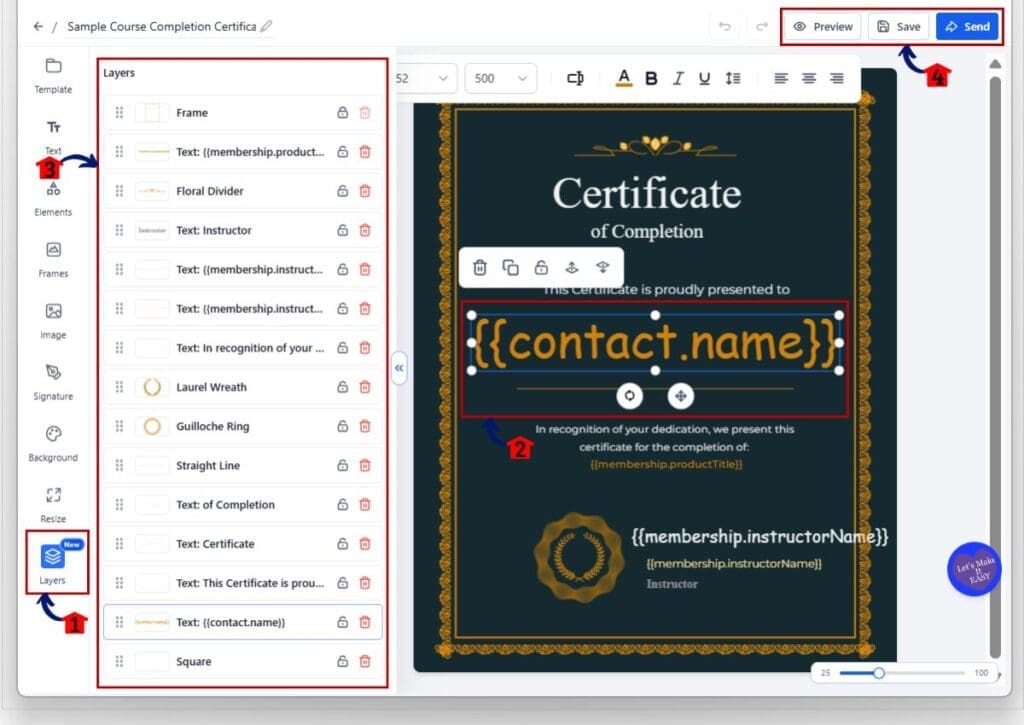Select the Laurel Wreath layer
Screen dimensions: 1024x725
point(243,387)
